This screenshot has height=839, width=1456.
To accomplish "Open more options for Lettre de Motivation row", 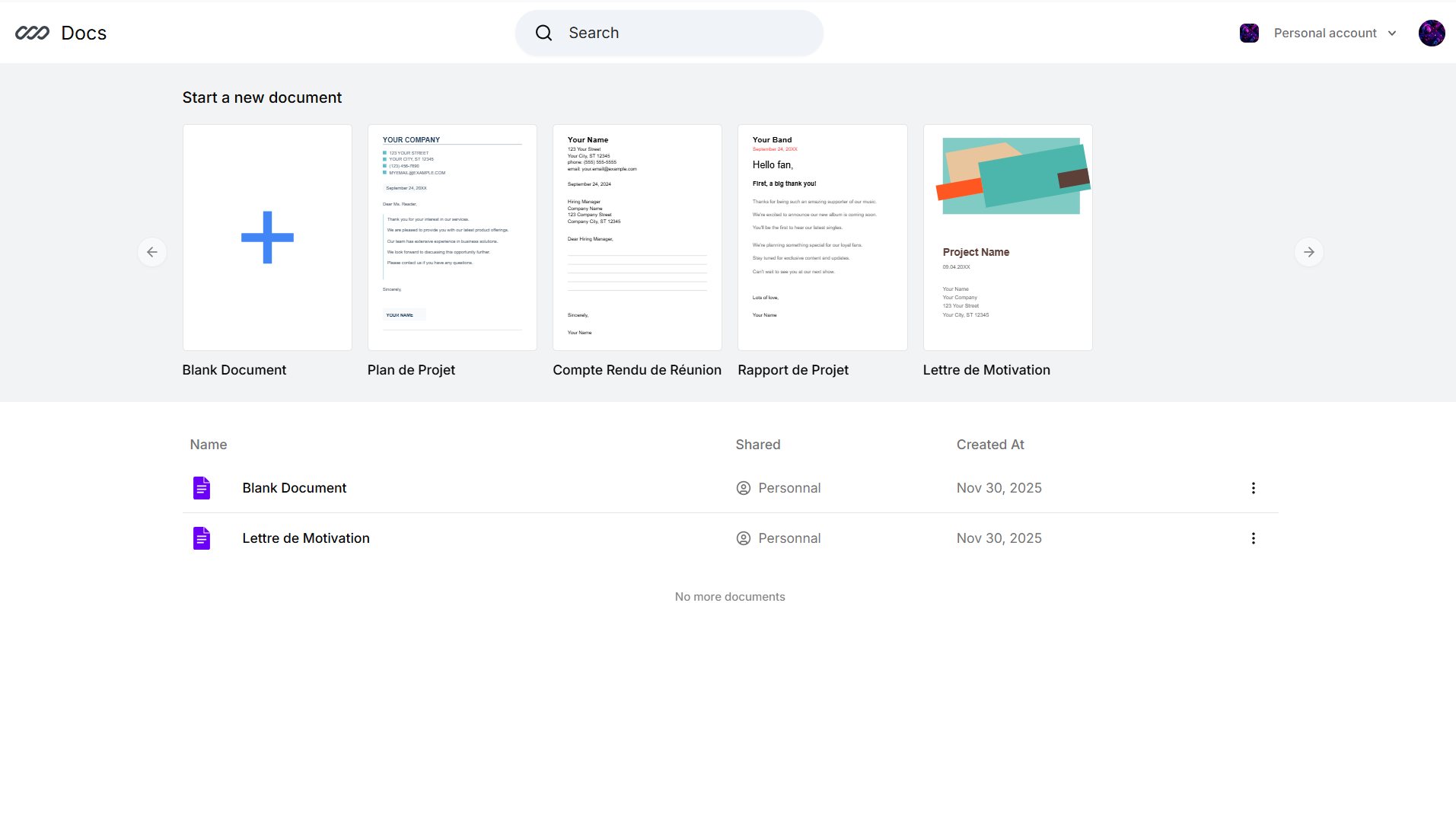I will pyautogui.click(x=1253, y=538).
